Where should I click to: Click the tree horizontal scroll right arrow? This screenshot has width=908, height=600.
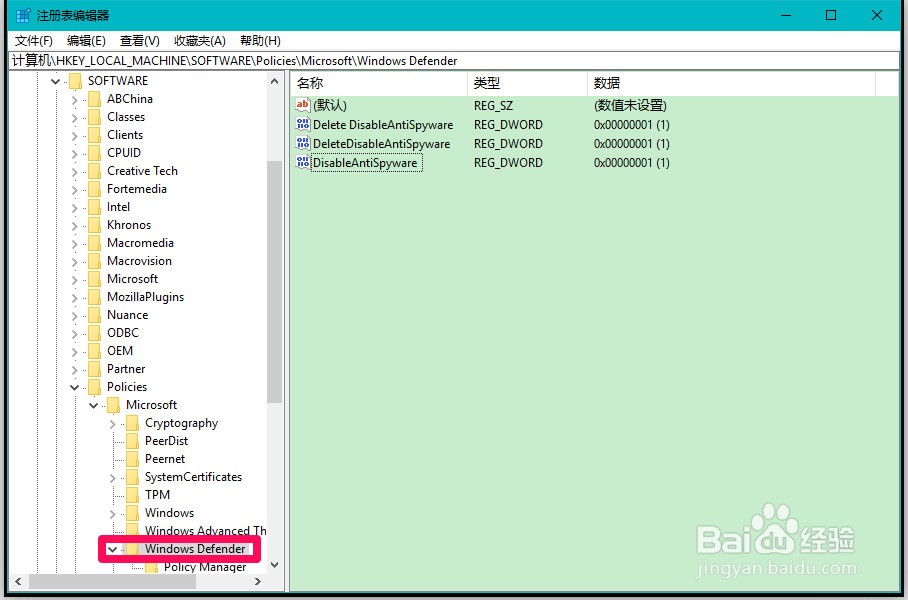[258, 581]
